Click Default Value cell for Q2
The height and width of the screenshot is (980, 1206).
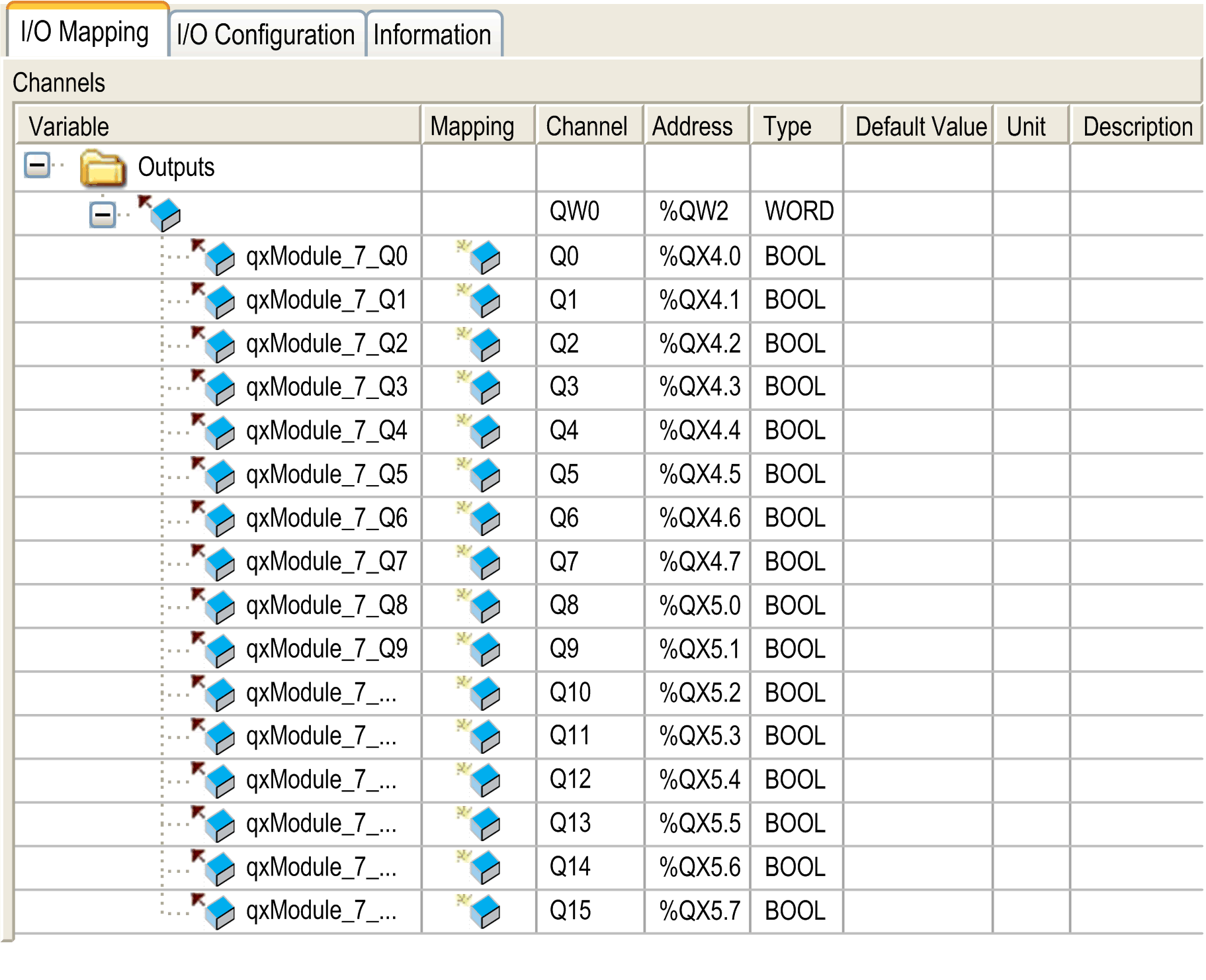point(917,344)
